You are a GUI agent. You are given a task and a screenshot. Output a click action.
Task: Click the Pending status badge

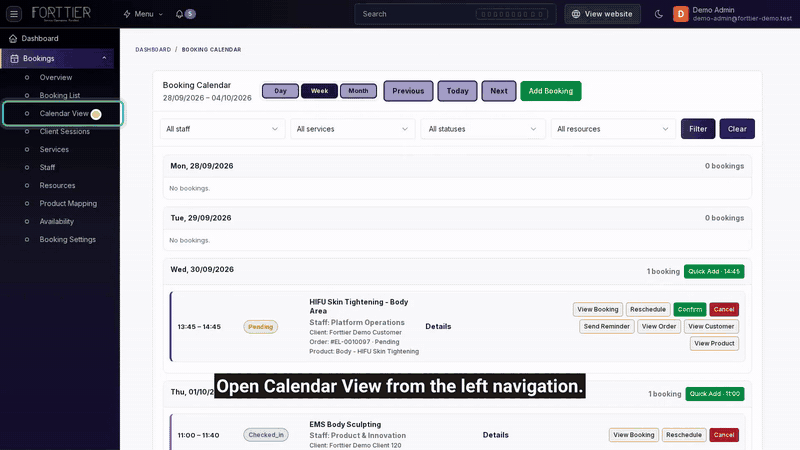(260, 327)
